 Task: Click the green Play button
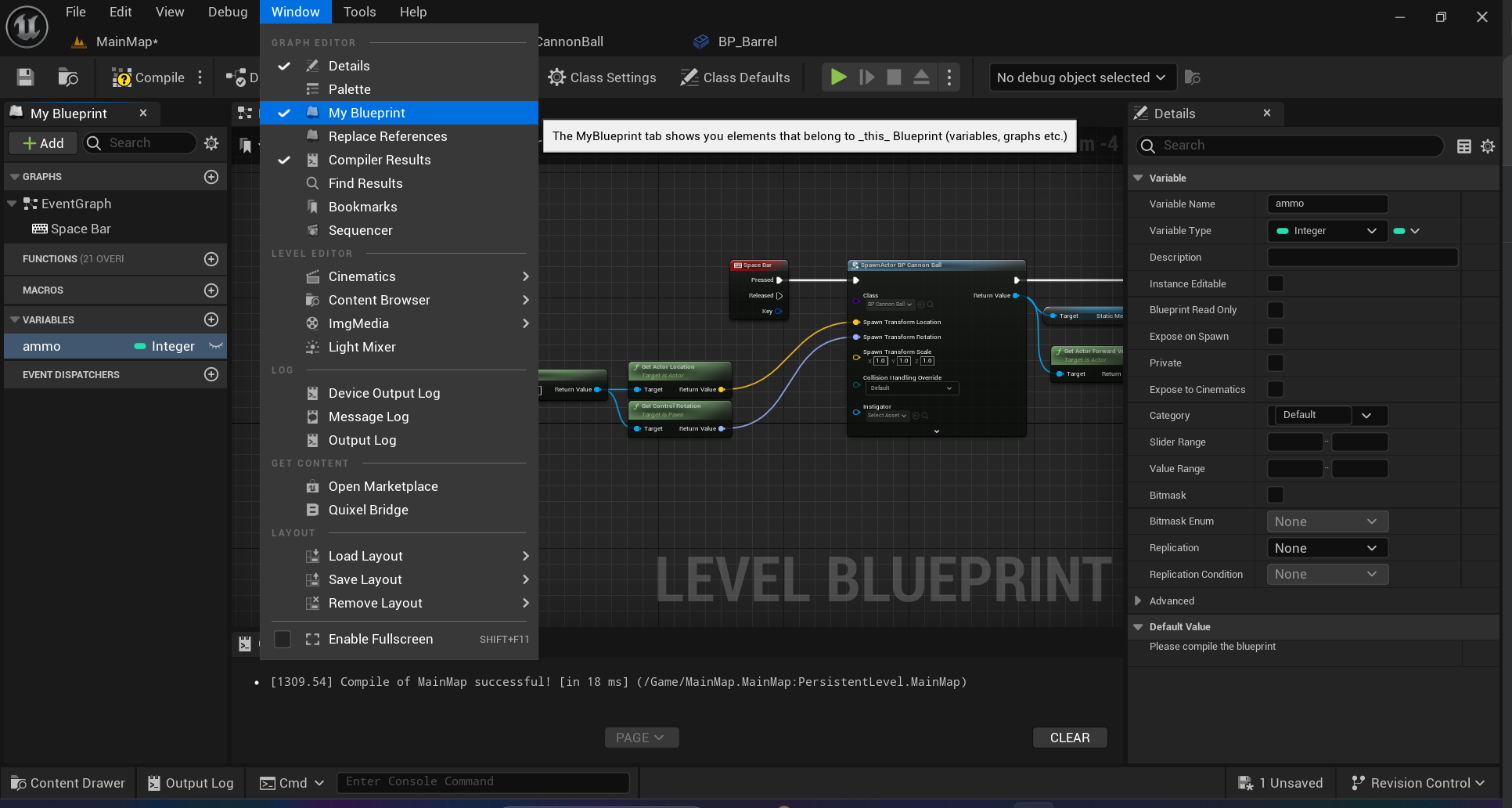(838, 77)
